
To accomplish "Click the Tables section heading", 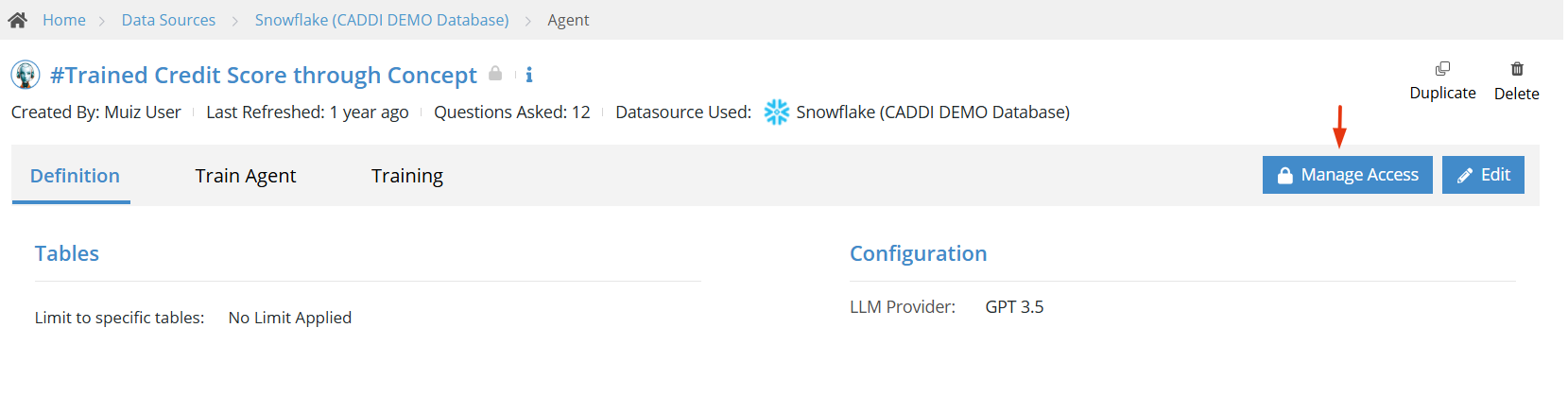I will 67,253.
